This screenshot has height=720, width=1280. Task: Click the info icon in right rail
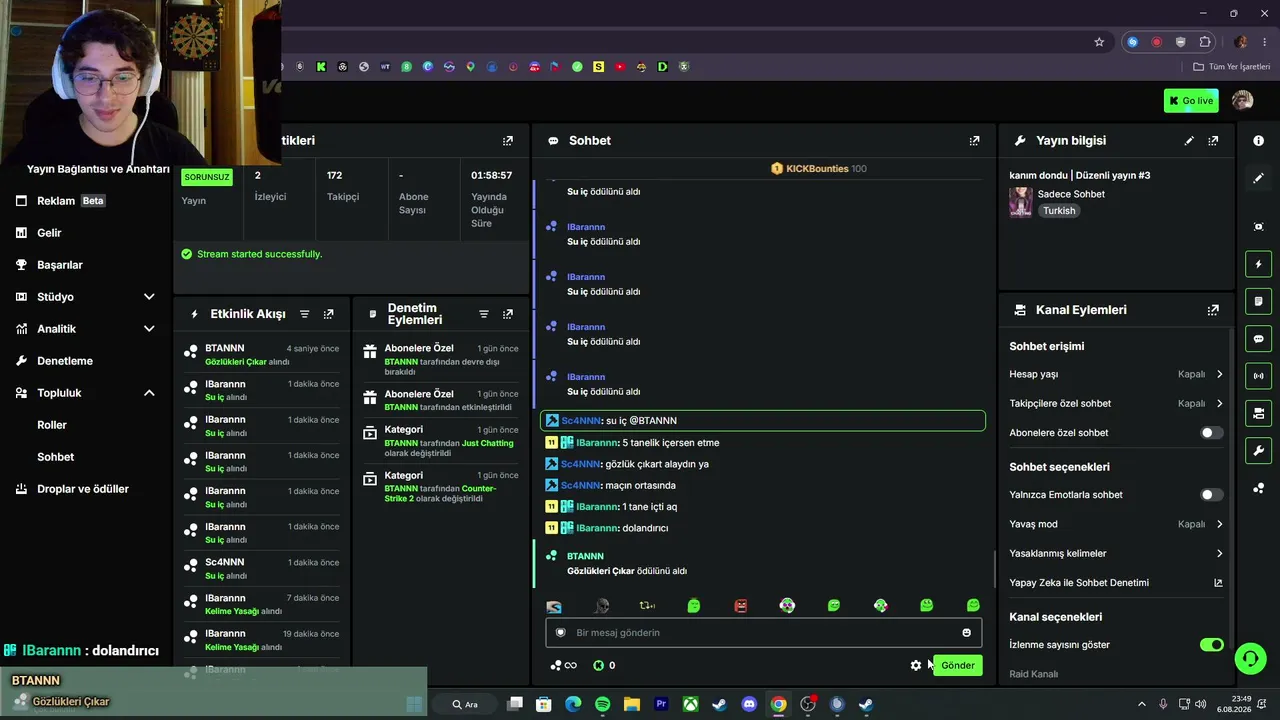(1259, 141)
